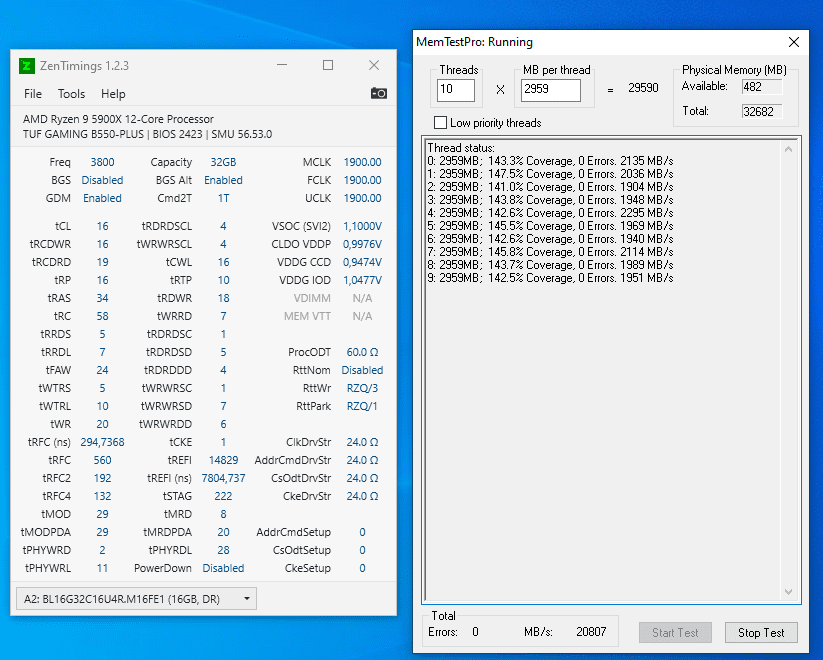
Task: Click the RttPark value RZQ/1
Action: pos(362,406)
